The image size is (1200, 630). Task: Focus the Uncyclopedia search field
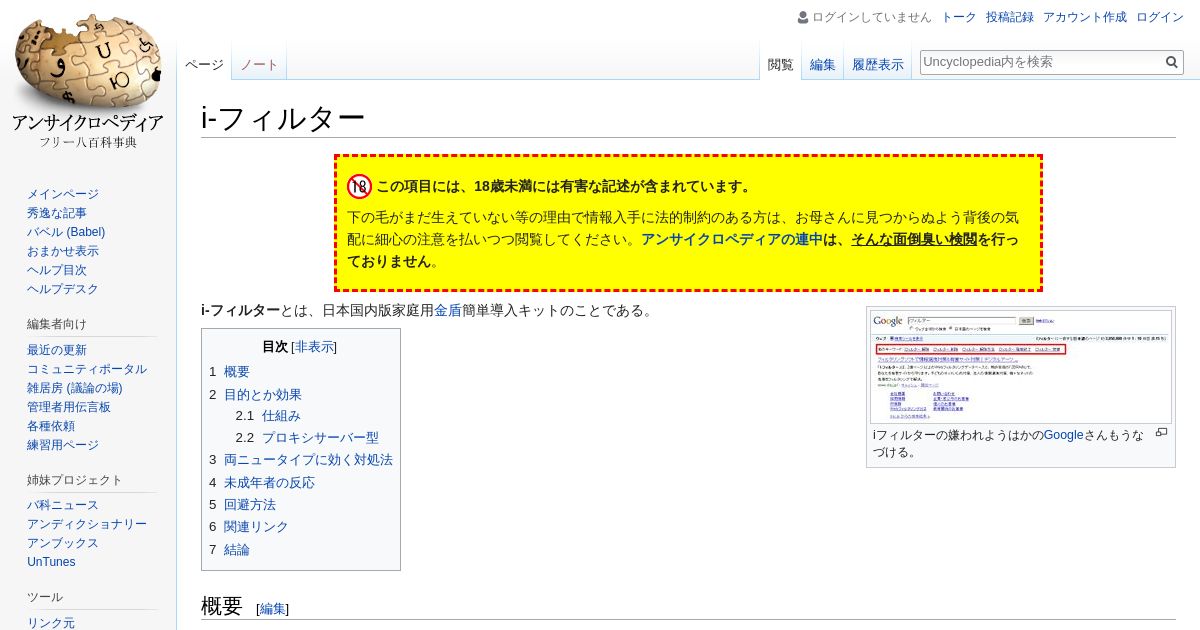click(x=1041, y=62)
